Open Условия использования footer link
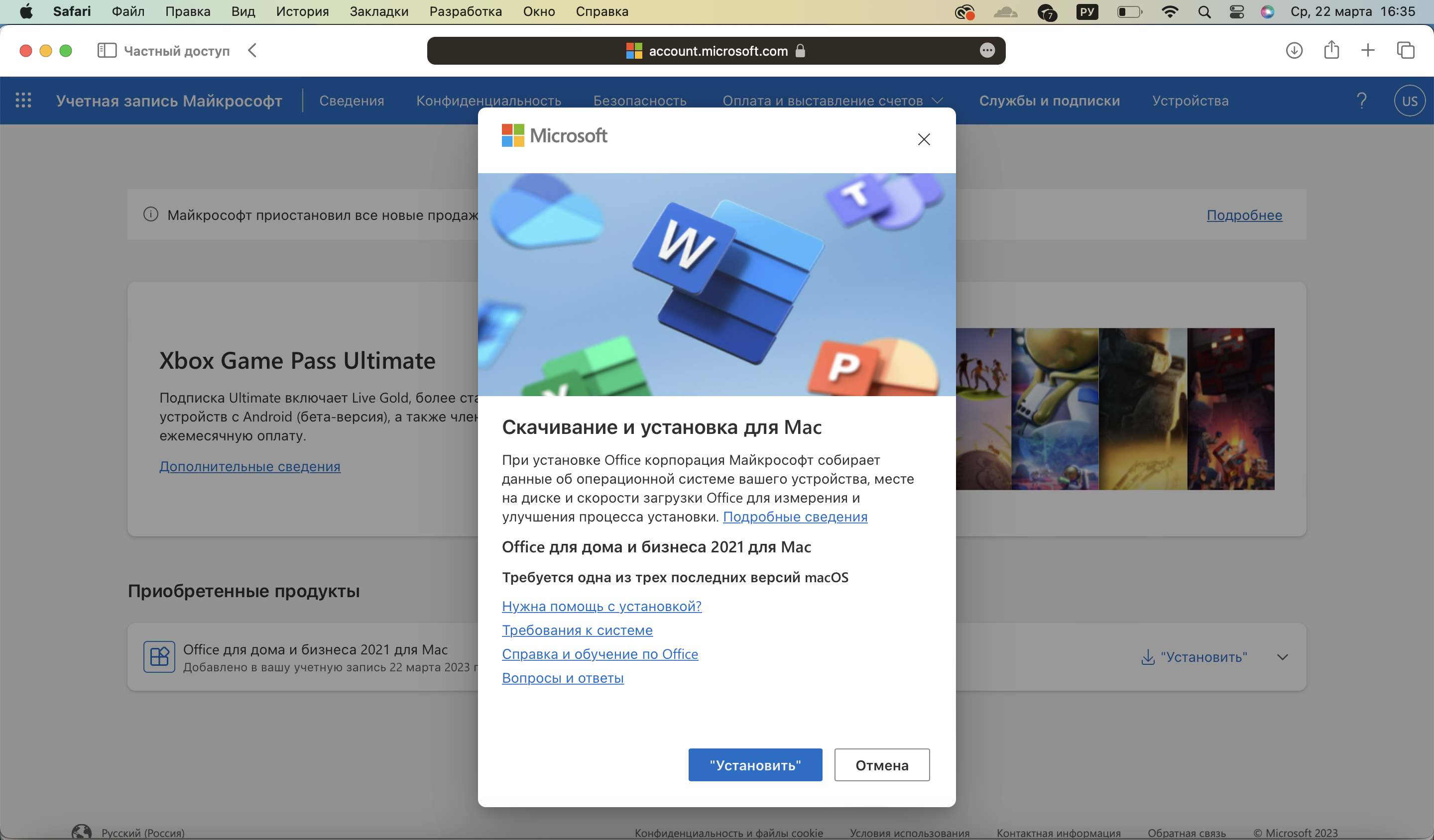Image resolution: width=1434 pixels, height=840 pixels. pos(909,833)
